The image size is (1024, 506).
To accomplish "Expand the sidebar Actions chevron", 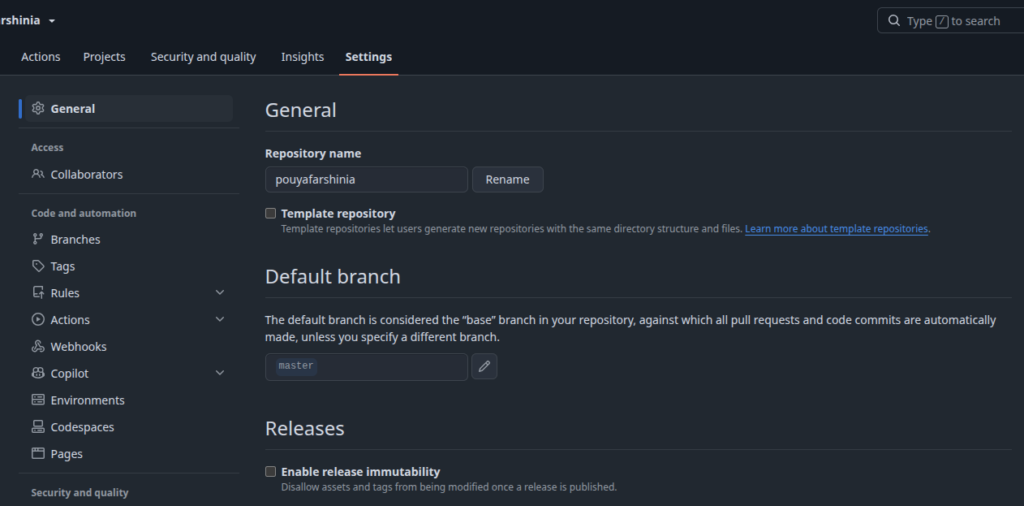I will tap(220, 319).
